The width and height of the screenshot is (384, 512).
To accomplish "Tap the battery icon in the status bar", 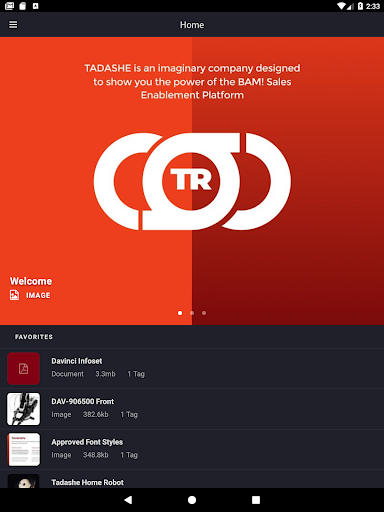I will click(x=360, y=6).
